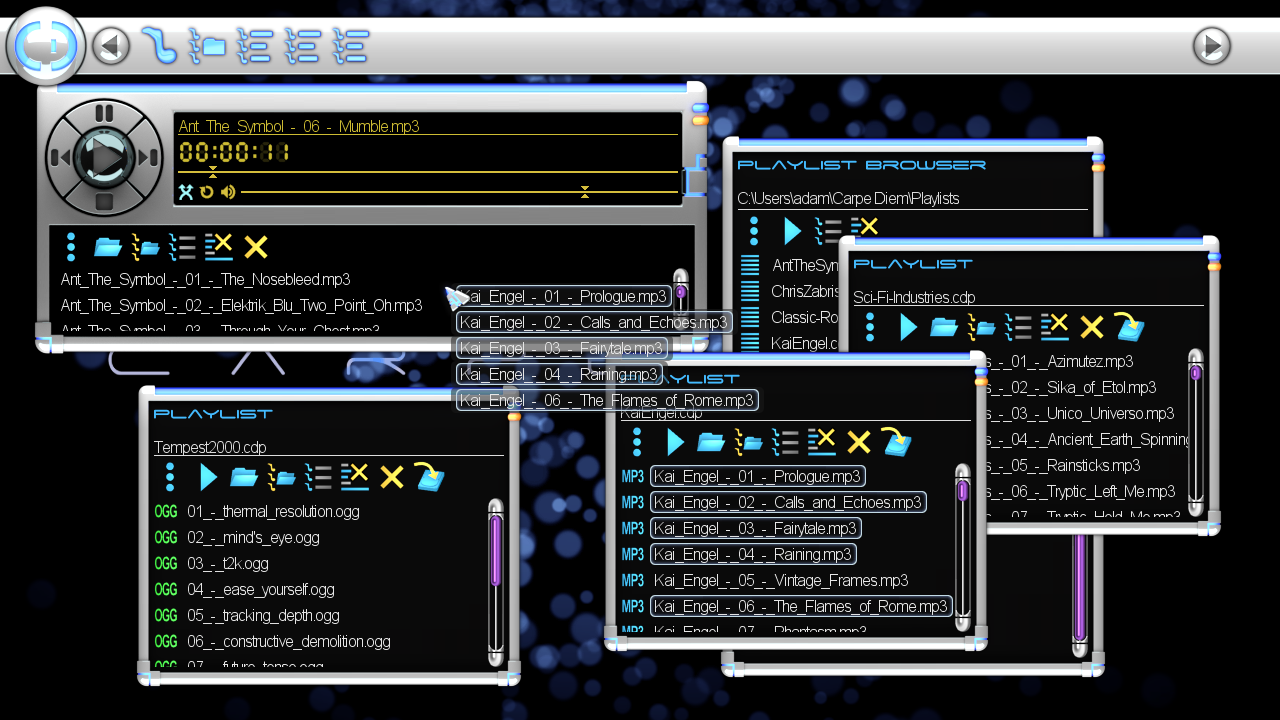This screenshot has width=1280, height=720.
Task: Start playback with the center play button
Action: [104, 157]
